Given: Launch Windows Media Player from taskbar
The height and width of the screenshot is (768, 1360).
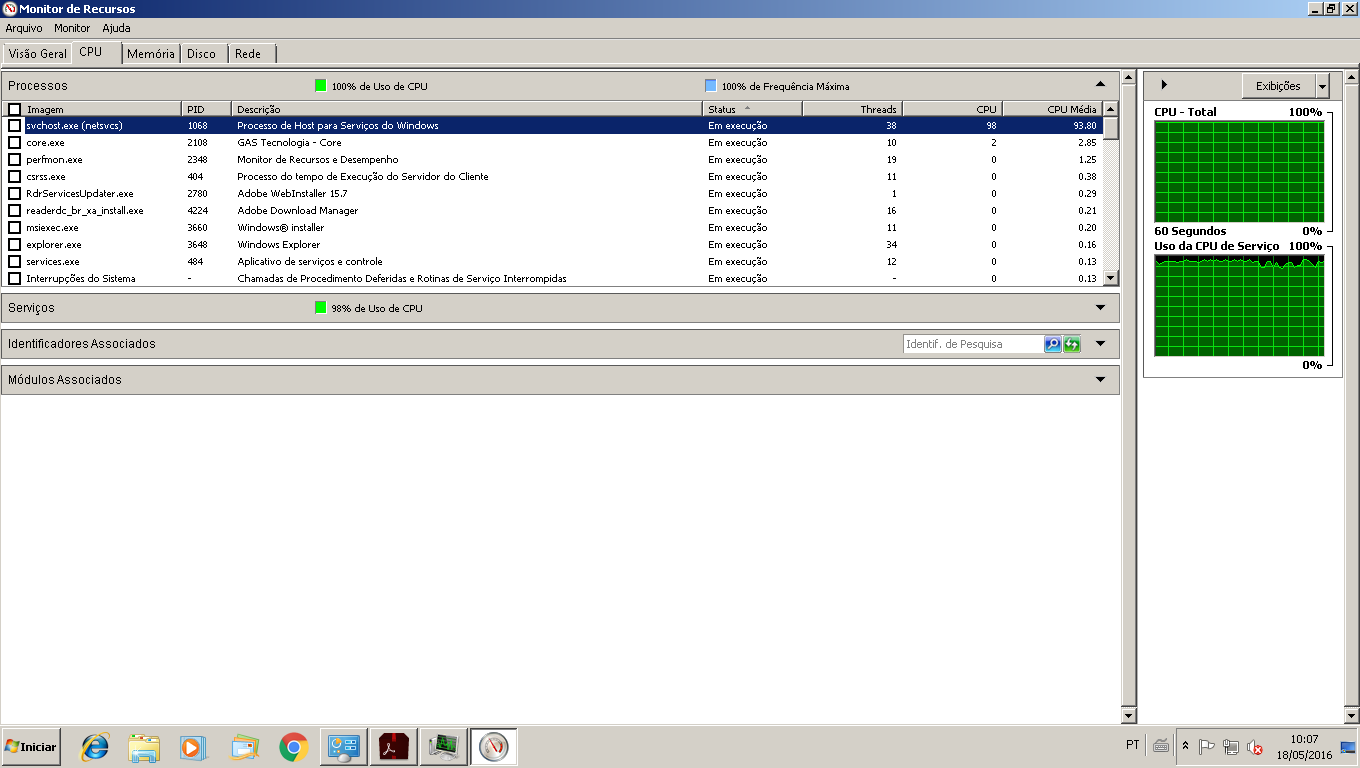Looking at the screenshot, I should click(193, 747).
